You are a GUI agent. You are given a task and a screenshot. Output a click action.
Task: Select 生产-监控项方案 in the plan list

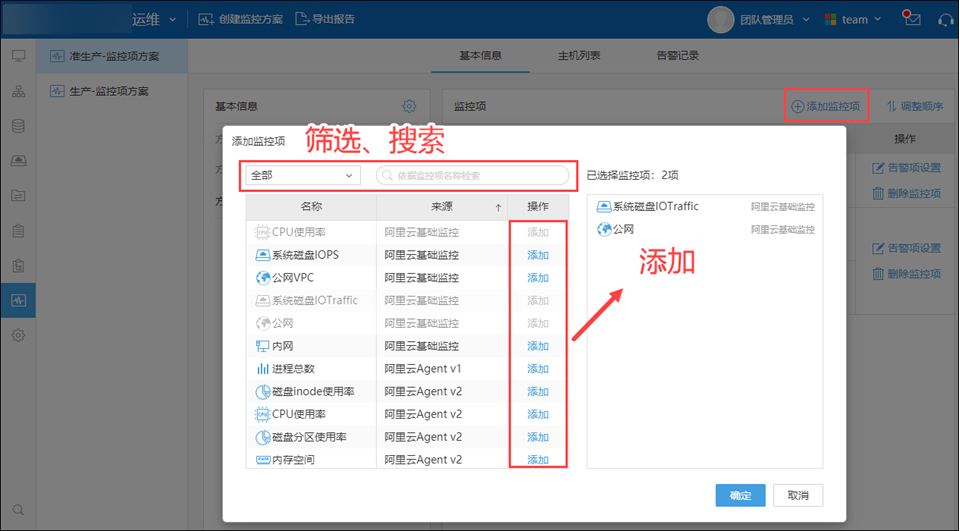tap(108, 91)
